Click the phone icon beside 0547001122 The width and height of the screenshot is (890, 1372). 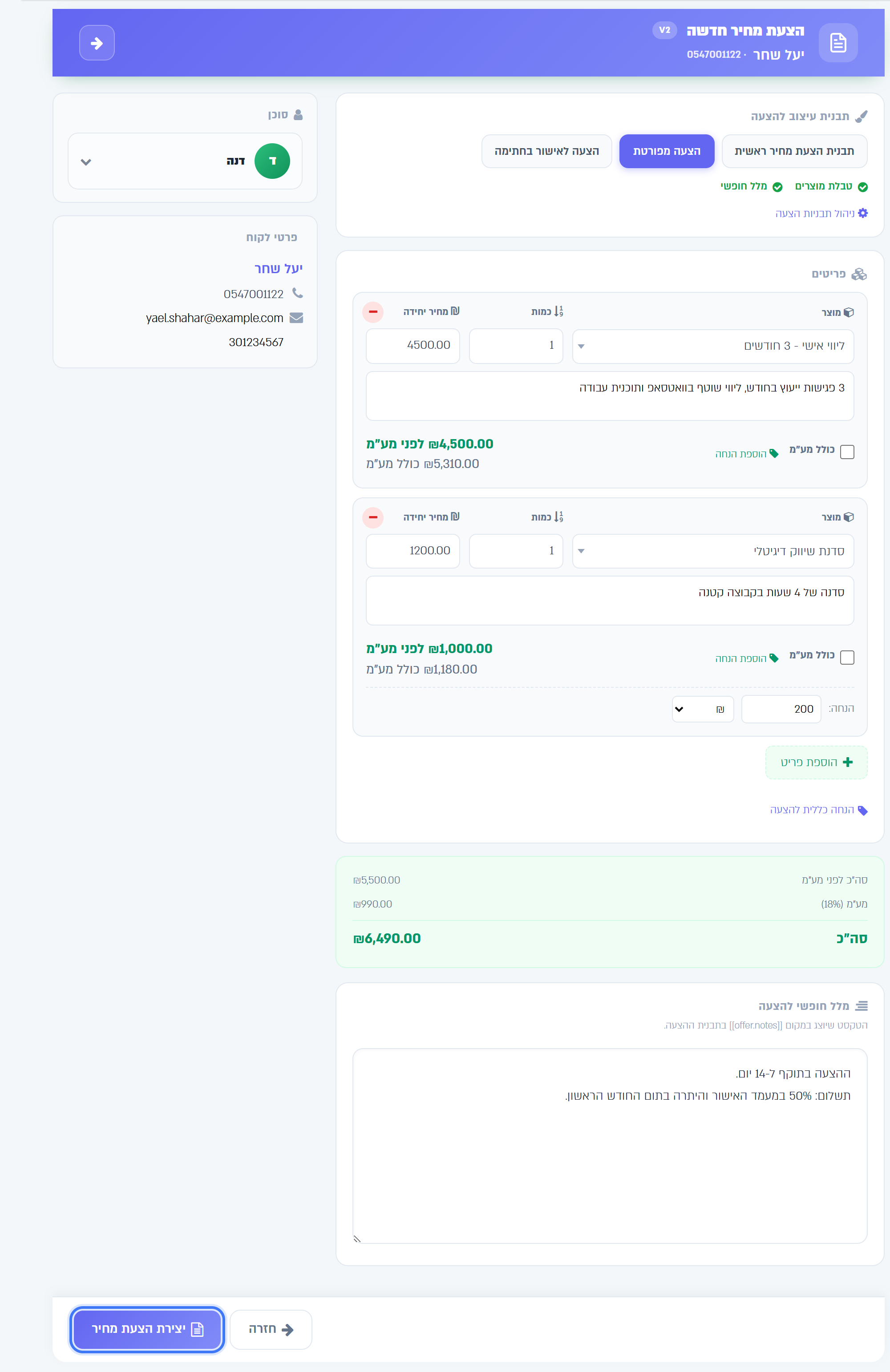[297, 294]
